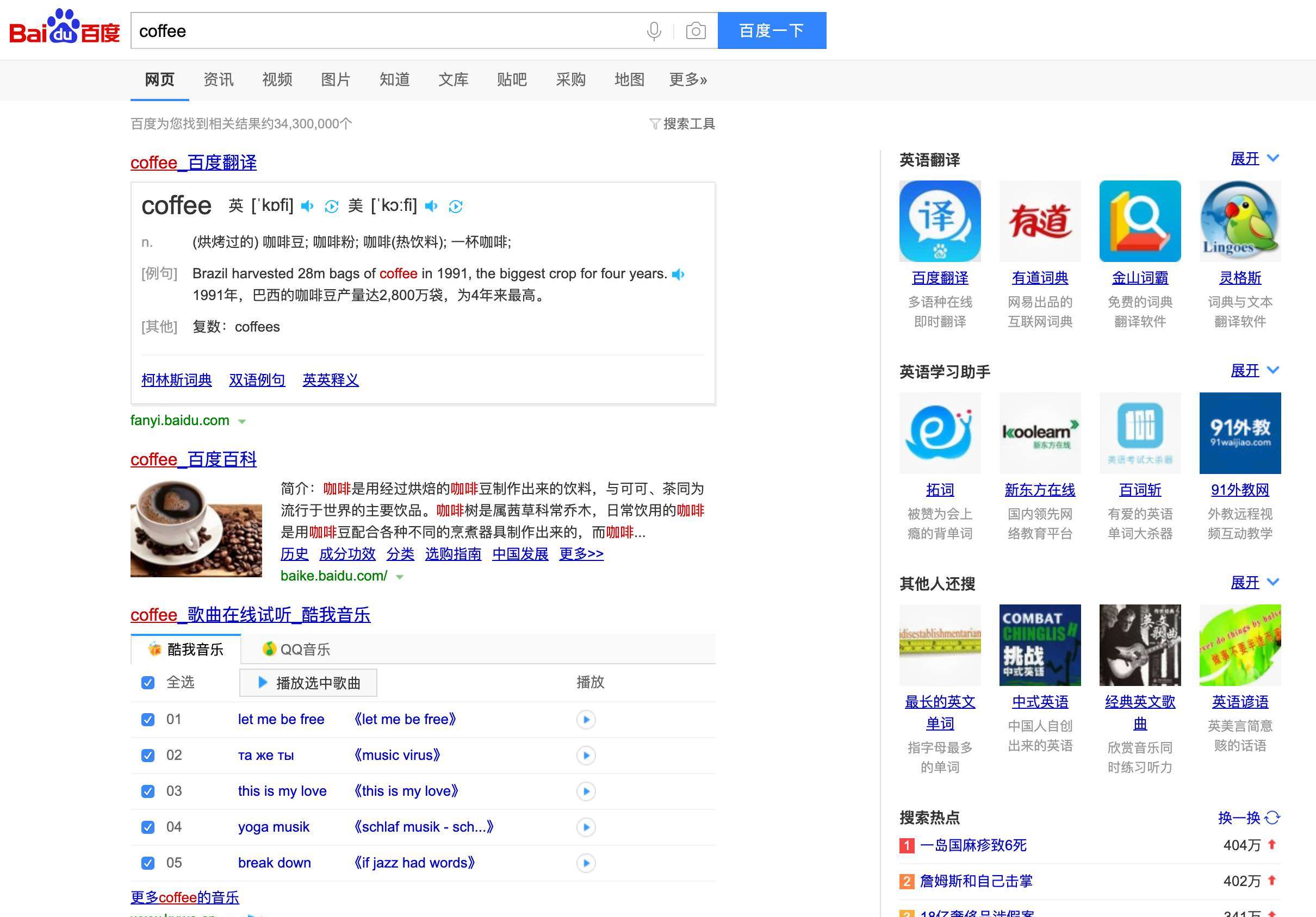Open 拓词 snail icon
Image resolution: width=1316 pixels, height=917 pixels.
(x=940, y=433)
